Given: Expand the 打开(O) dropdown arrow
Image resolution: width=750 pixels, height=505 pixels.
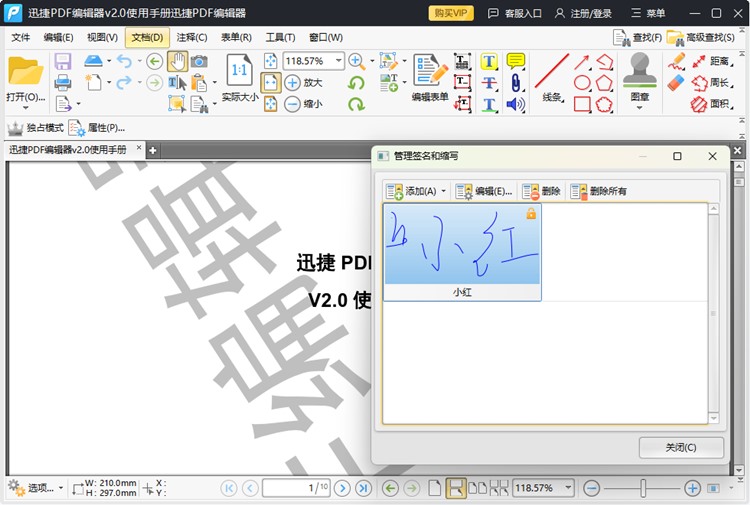Looking at the screenshot, I should point(25,108).
